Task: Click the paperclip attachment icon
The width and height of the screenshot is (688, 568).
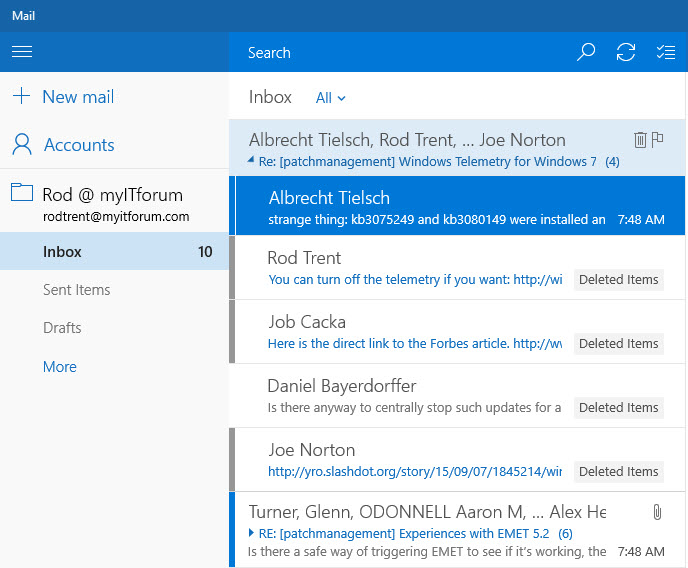Action: click(x=657, y=512)
